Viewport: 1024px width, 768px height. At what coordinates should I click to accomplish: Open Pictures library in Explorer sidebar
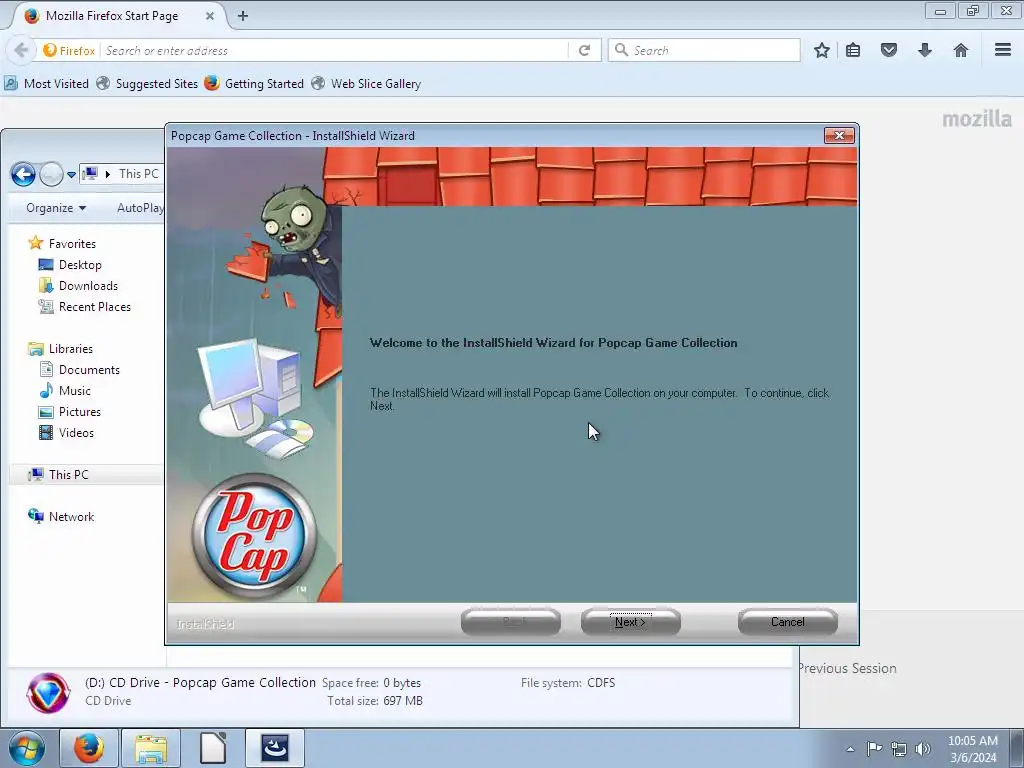click(70, 411)
